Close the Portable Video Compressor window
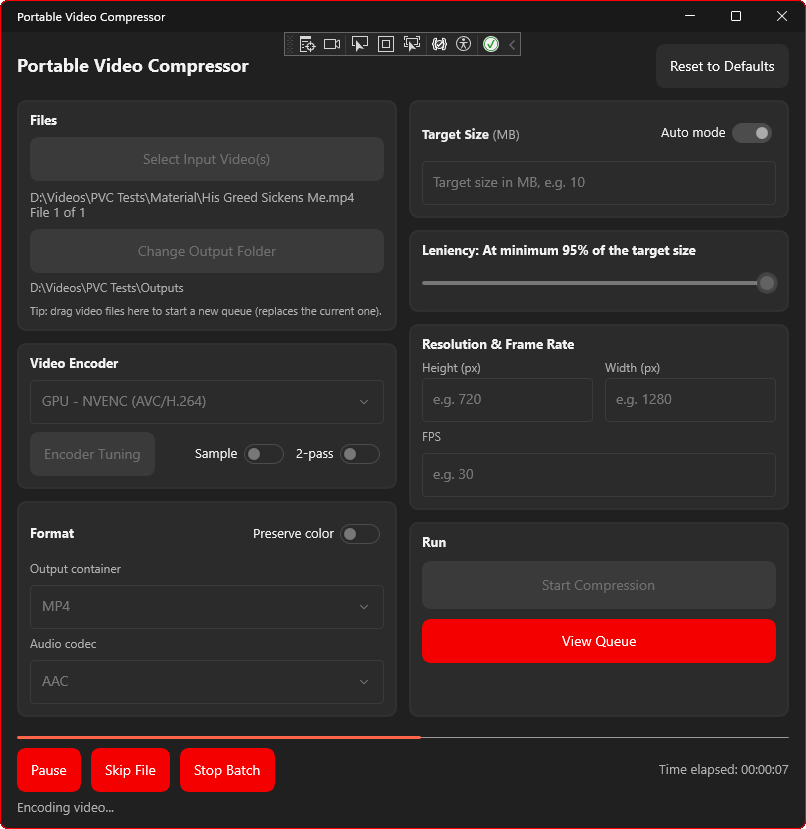Image resolution: width=806 pixels, height=829 pixels. point(782,16)
